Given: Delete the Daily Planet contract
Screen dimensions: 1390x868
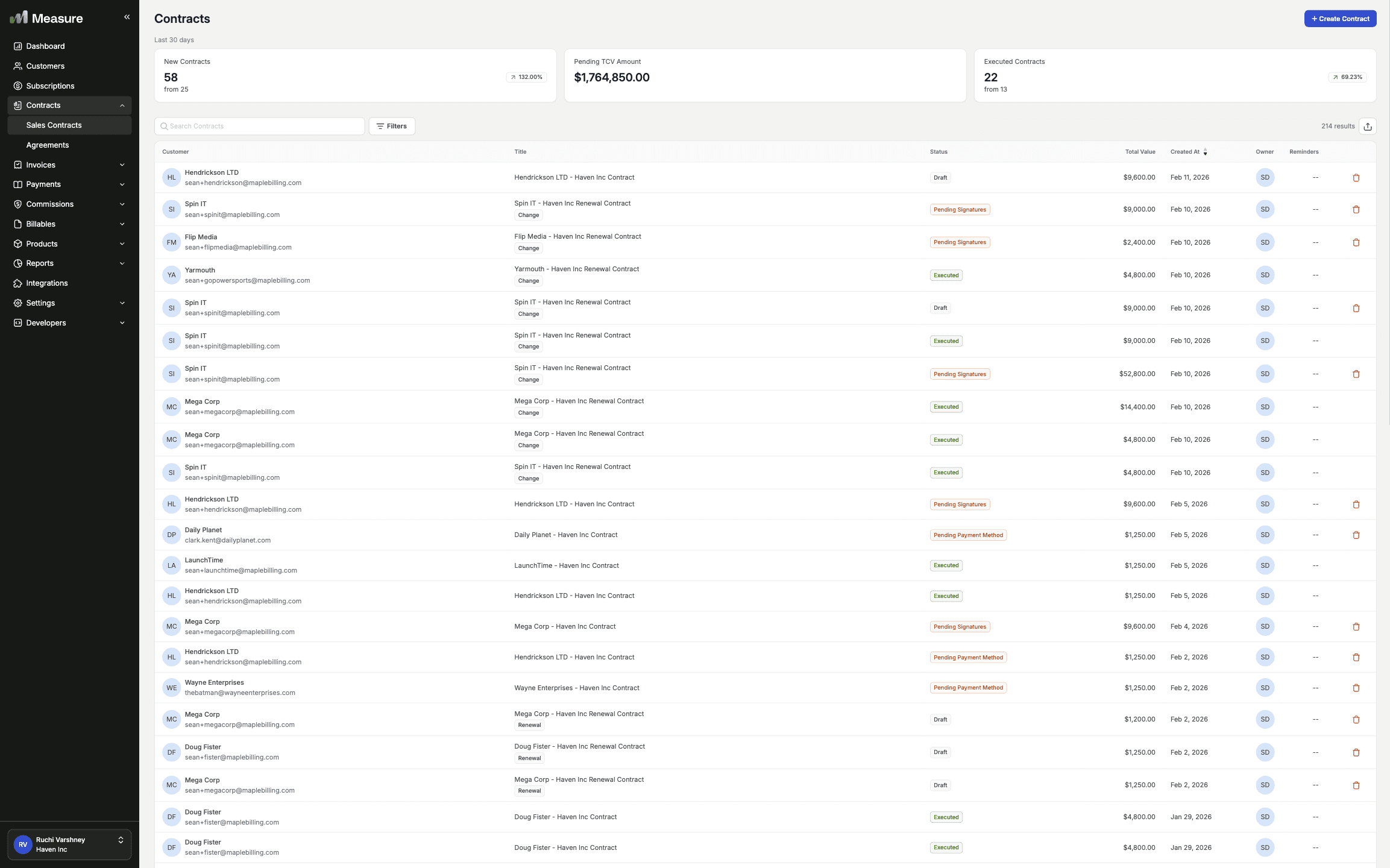Looking at the screenshot, I should point(1356,535).
